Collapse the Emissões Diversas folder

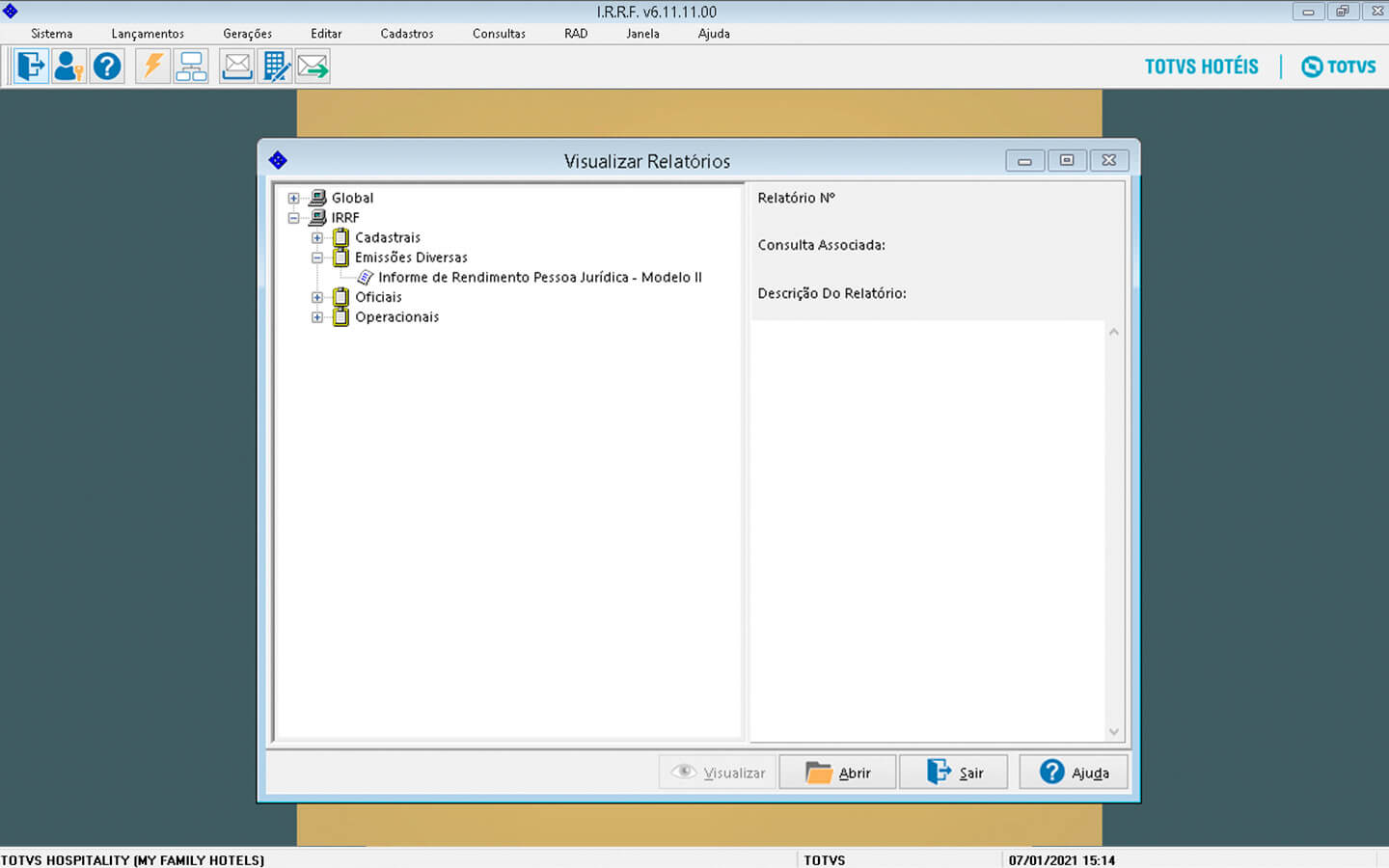(317, 258)
